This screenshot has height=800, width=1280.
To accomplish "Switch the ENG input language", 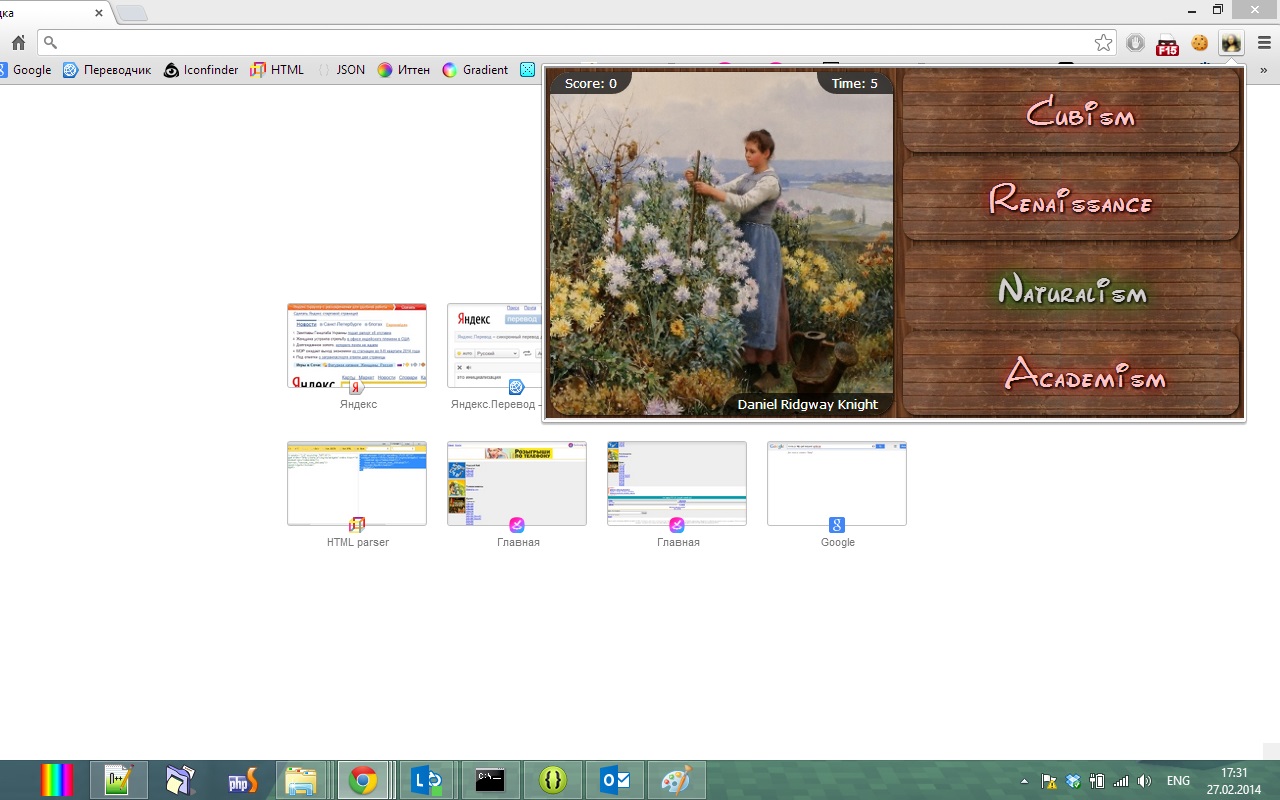I will [x=1178, y=781].
